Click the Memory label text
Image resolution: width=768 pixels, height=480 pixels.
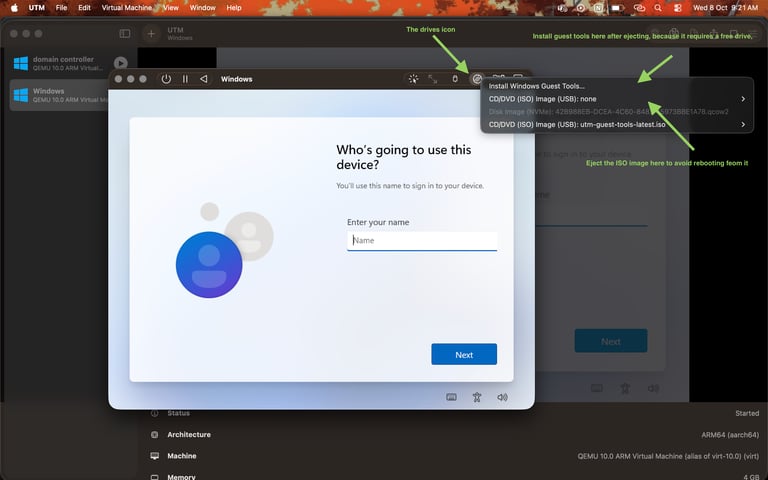click(181, 477)
